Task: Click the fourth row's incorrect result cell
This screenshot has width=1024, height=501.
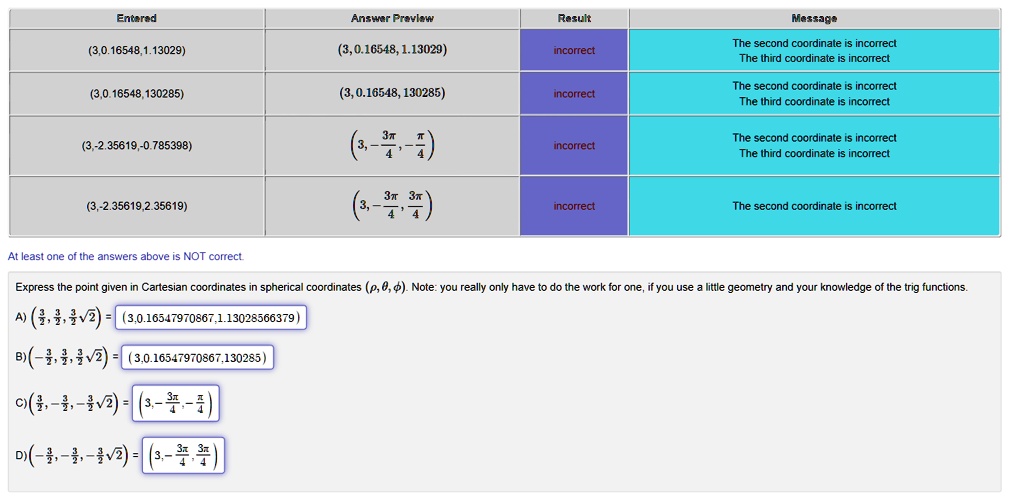Action: coord(574,206)
